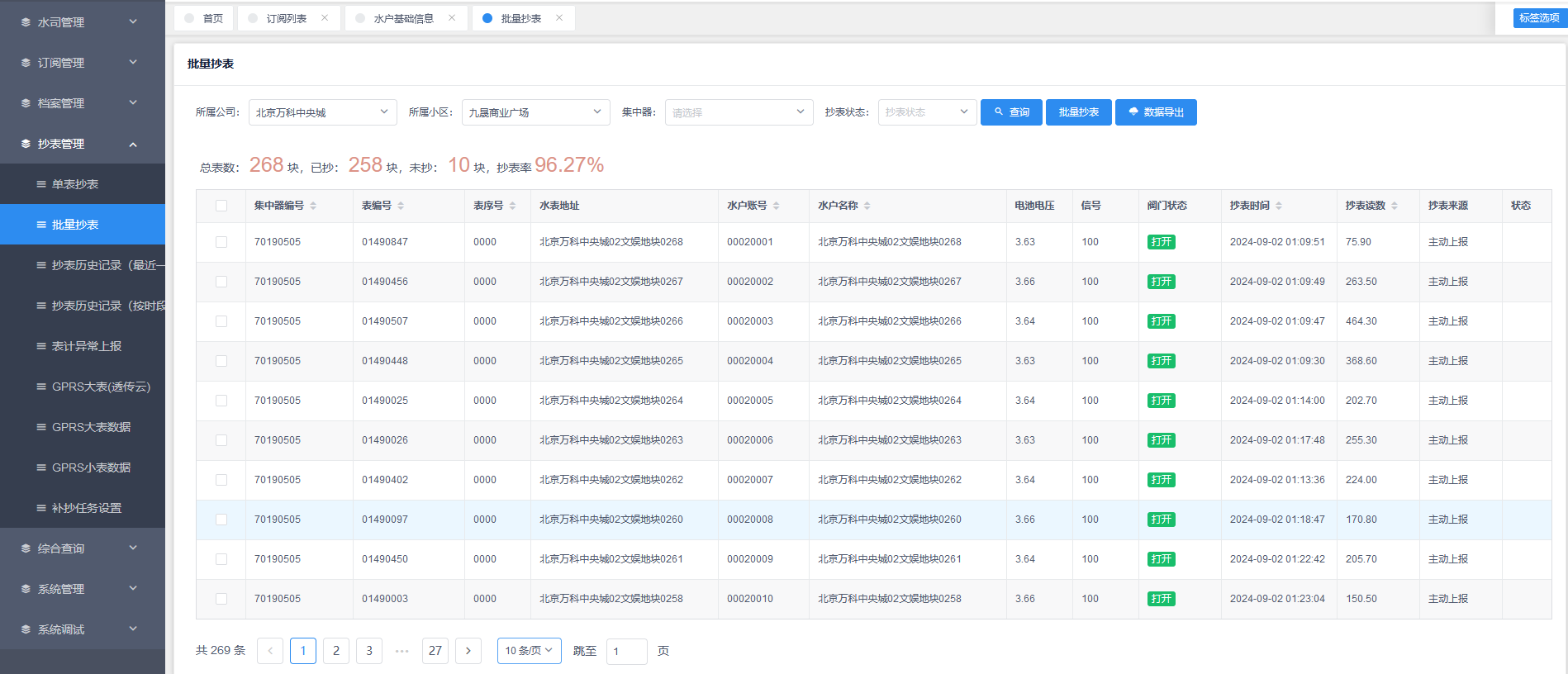This screenshot has width=1568, height=674.
Task: Click the 系统管理 sidebar layers icon
Action: pos(26,589)
